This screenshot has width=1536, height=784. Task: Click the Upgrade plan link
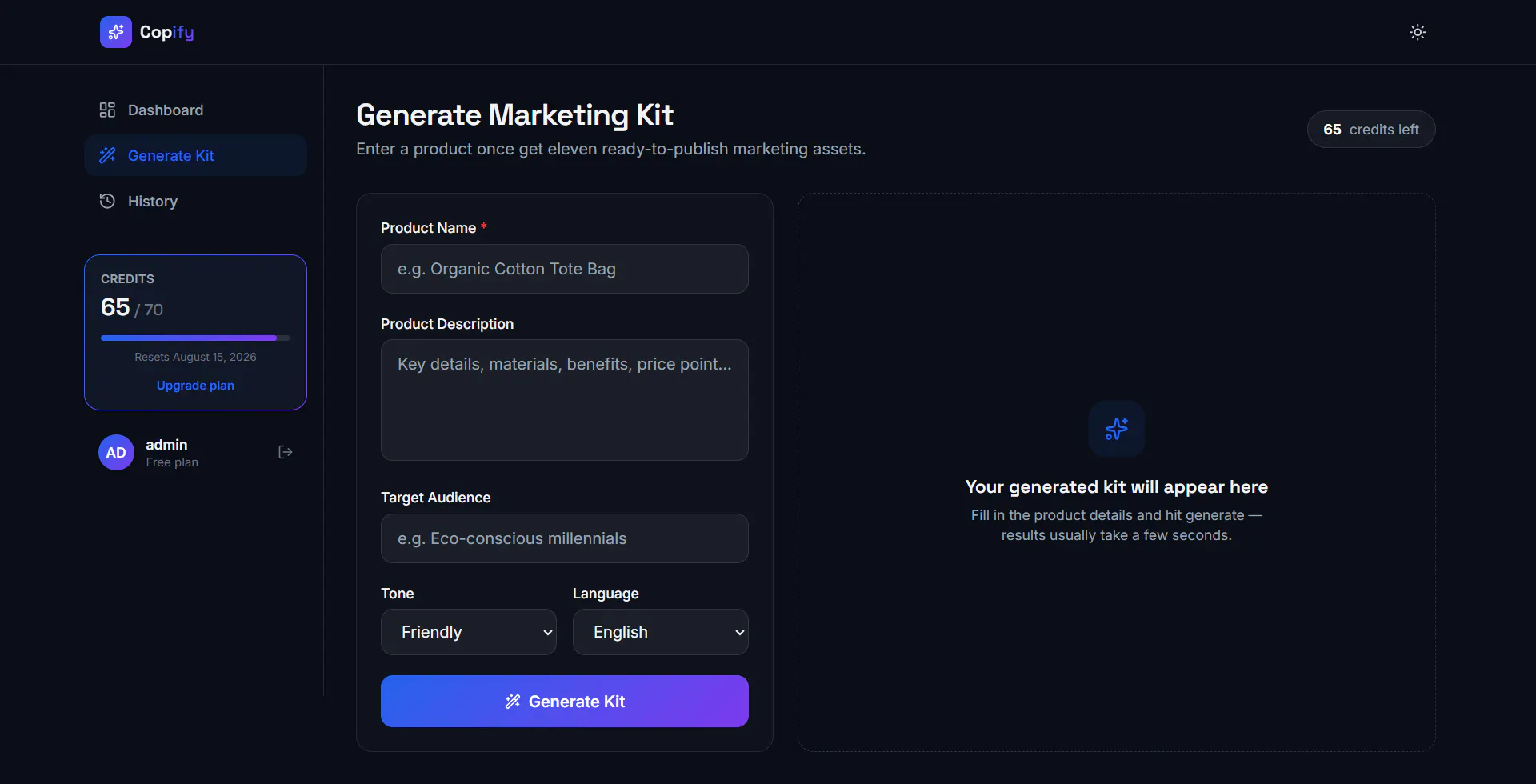point(195,385)
